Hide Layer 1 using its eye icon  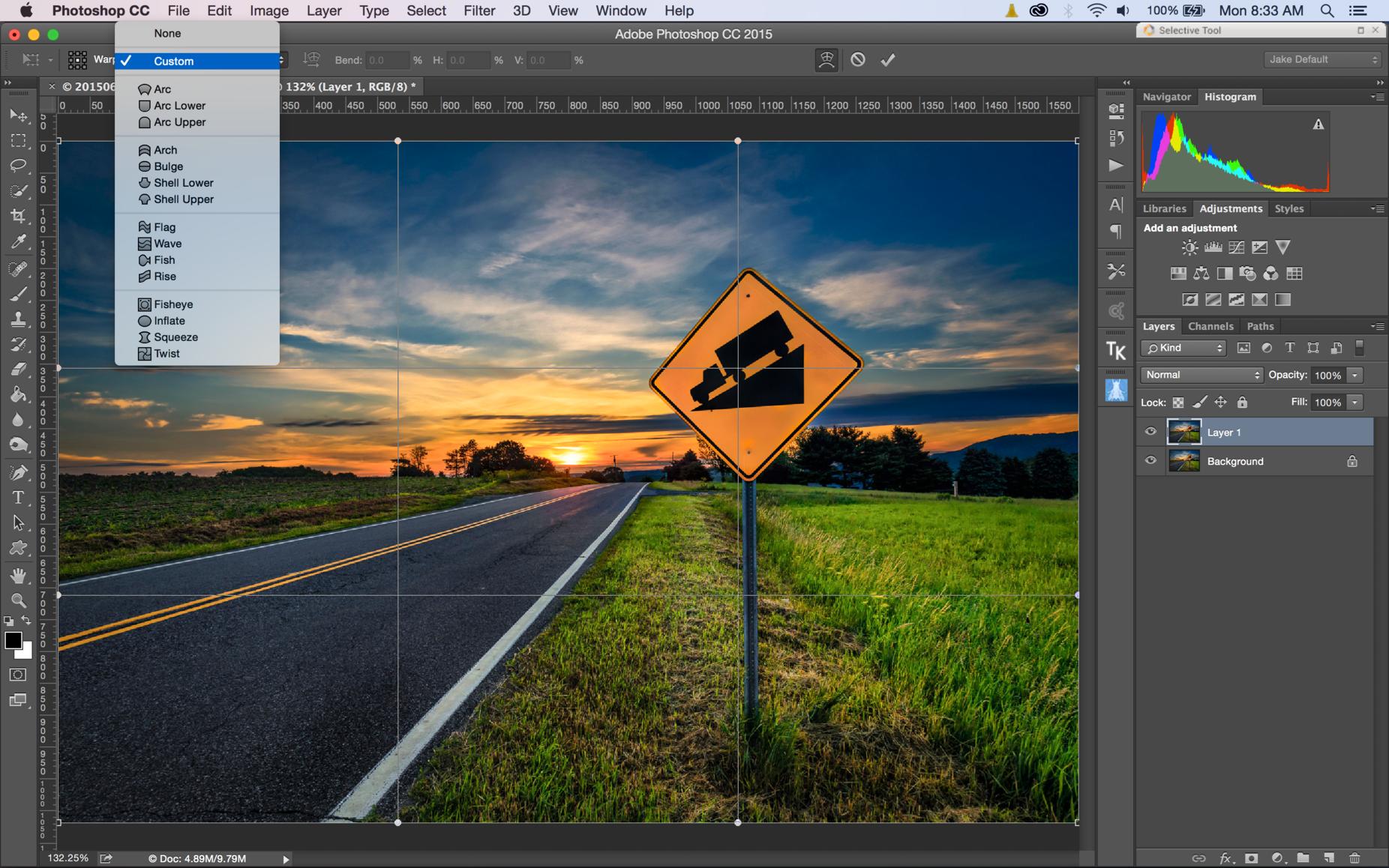[1150, 432]
